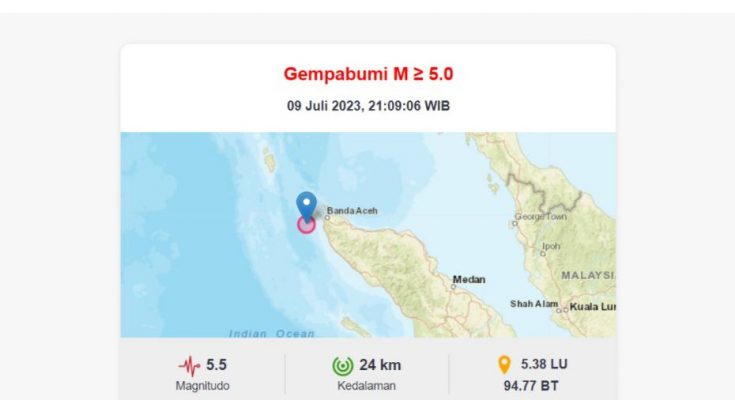Viewport: 735px width, 400px height.
Task: Click the green depth ripple icon
Action: point(343,366)
